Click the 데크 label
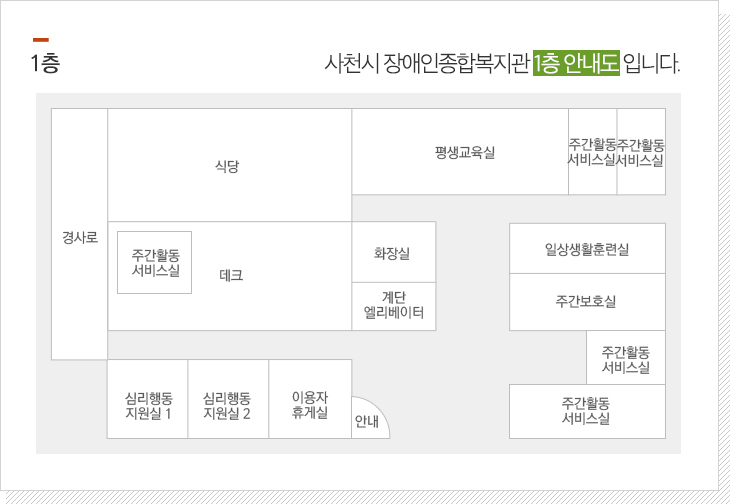The width and height of the screenshot is (730, 504). [231, 276]
